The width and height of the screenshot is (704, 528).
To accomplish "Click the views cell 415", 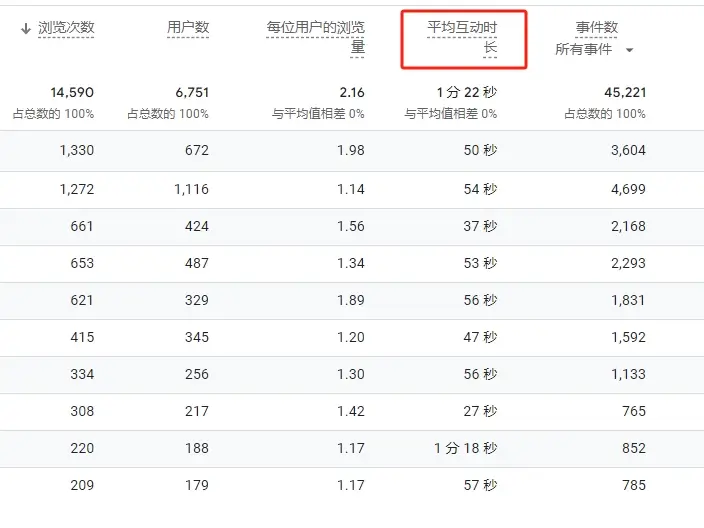I will point(82,337).
